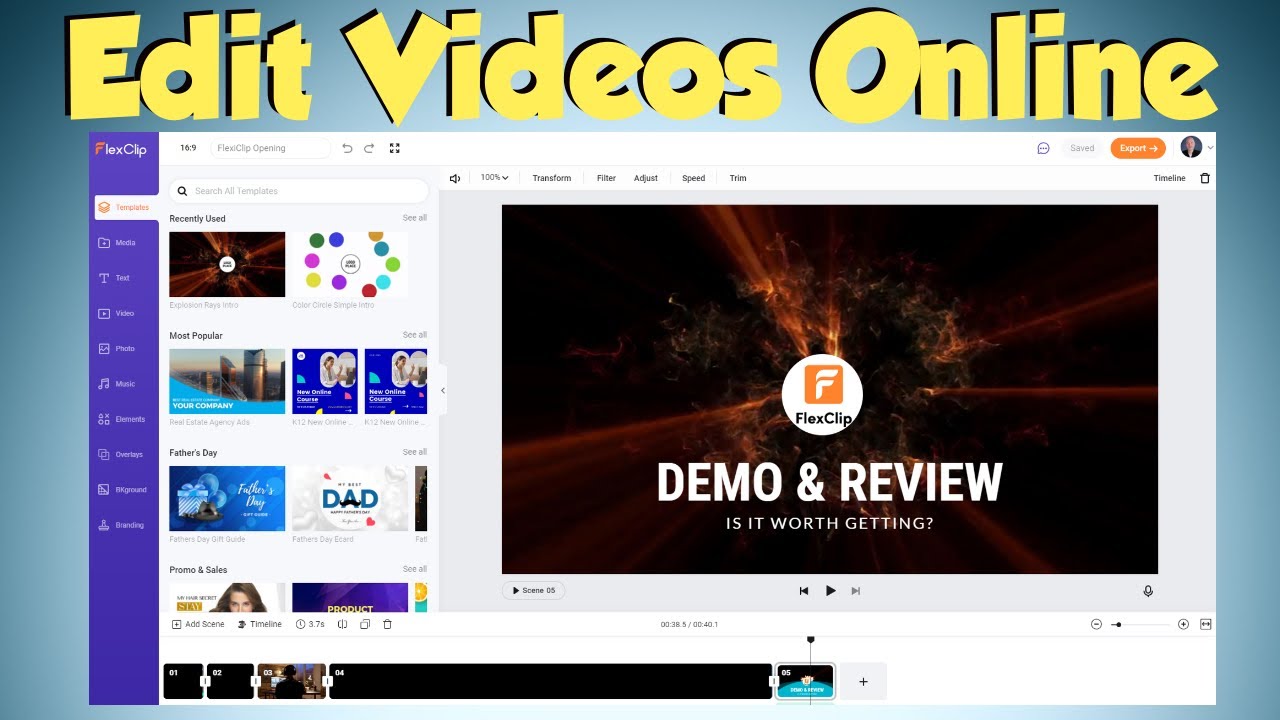Open the BKground sidebar panel
Image resolution: width=1280 pixels, height=720 pixels.
pos(123,489)
